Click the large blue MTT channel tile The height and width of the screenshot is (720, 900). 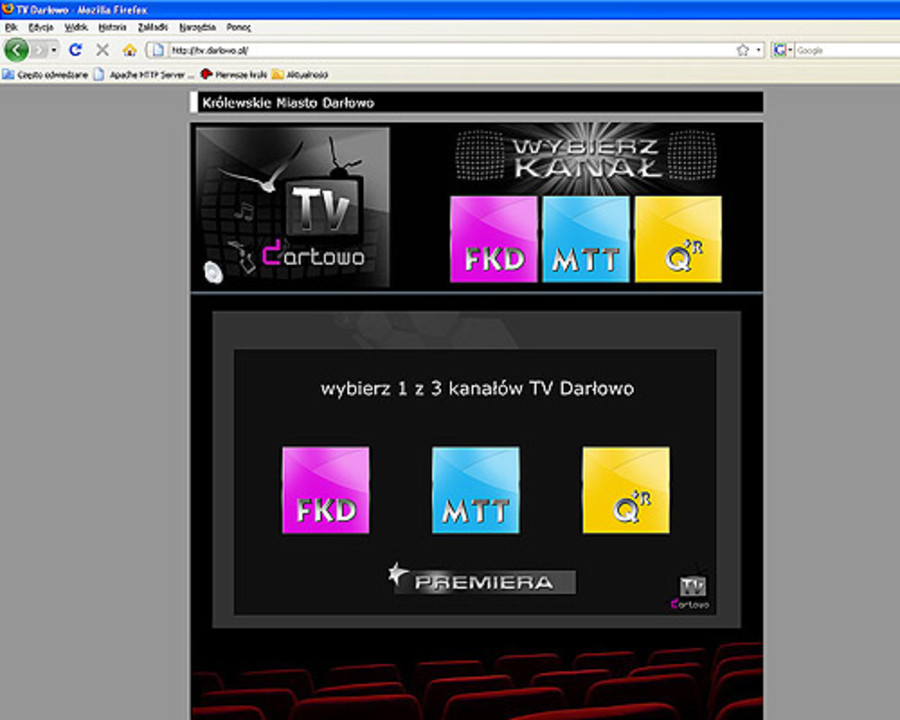click(x=476, y=490)
